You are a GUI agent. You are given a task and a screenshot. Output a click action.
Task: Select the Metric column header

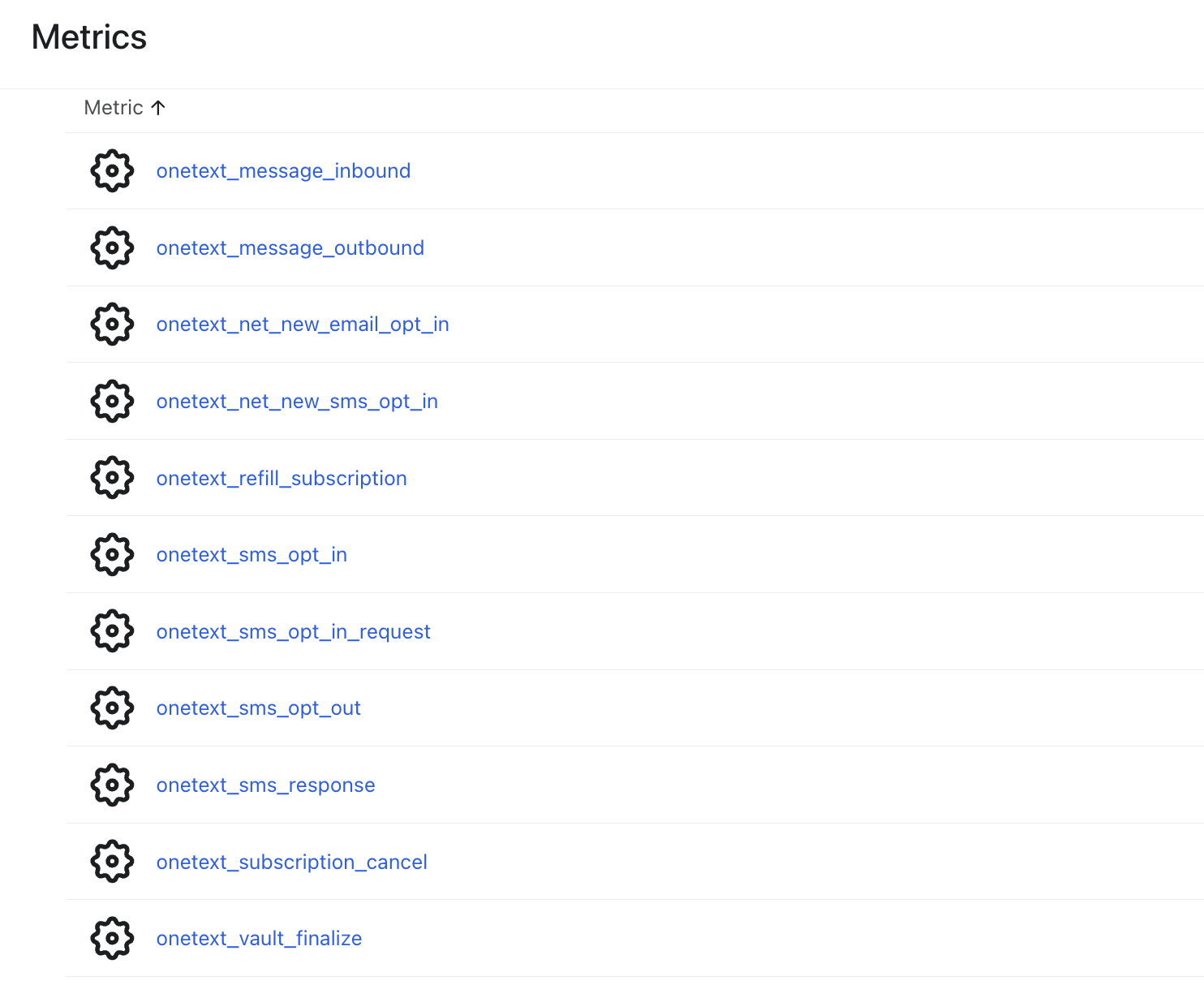[x=114, y=107]
